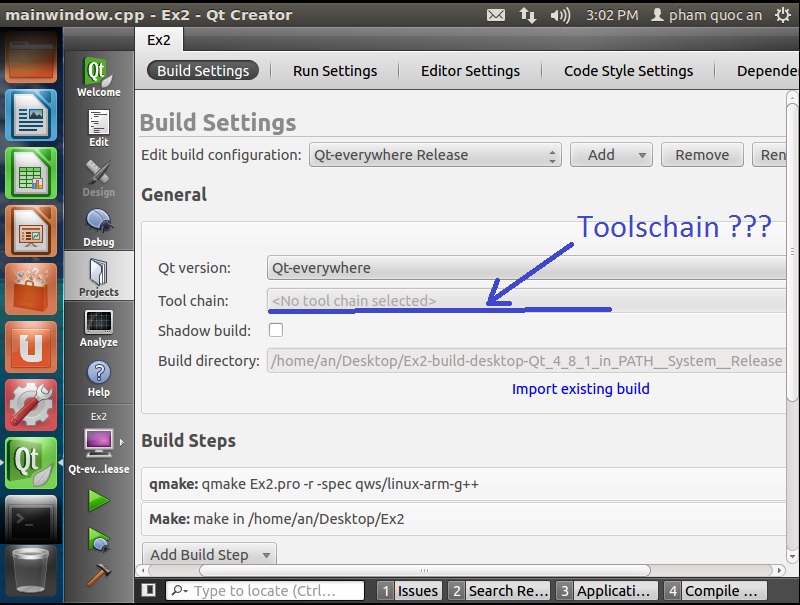This screenshot has height=605, width=800.
Task: Open the Tool chain combo box
Action: tap(526, 300)
